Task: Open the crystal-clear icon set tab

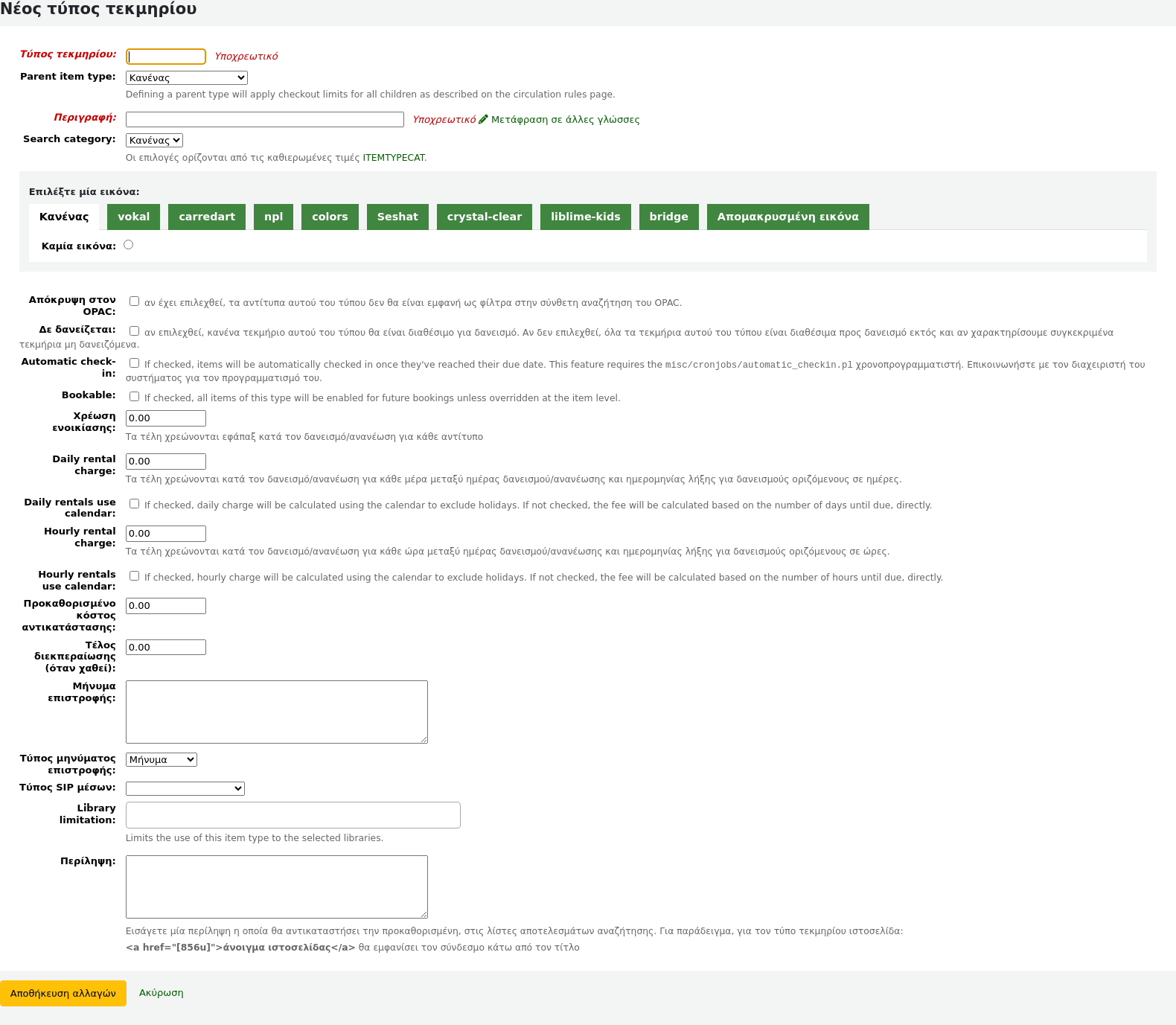Action: (484, 217)
